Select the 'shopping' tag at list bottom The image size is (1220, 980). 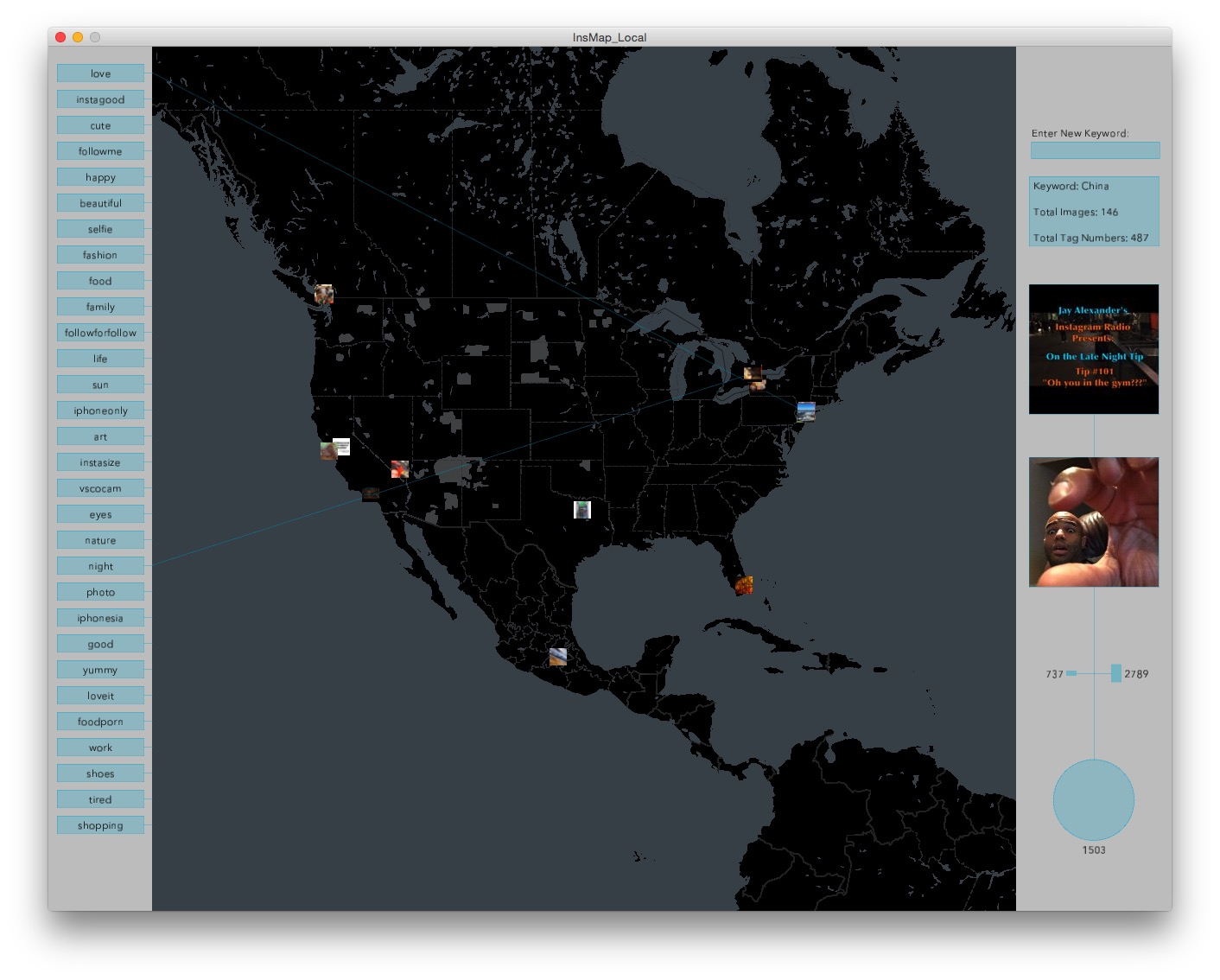point(100,825)
